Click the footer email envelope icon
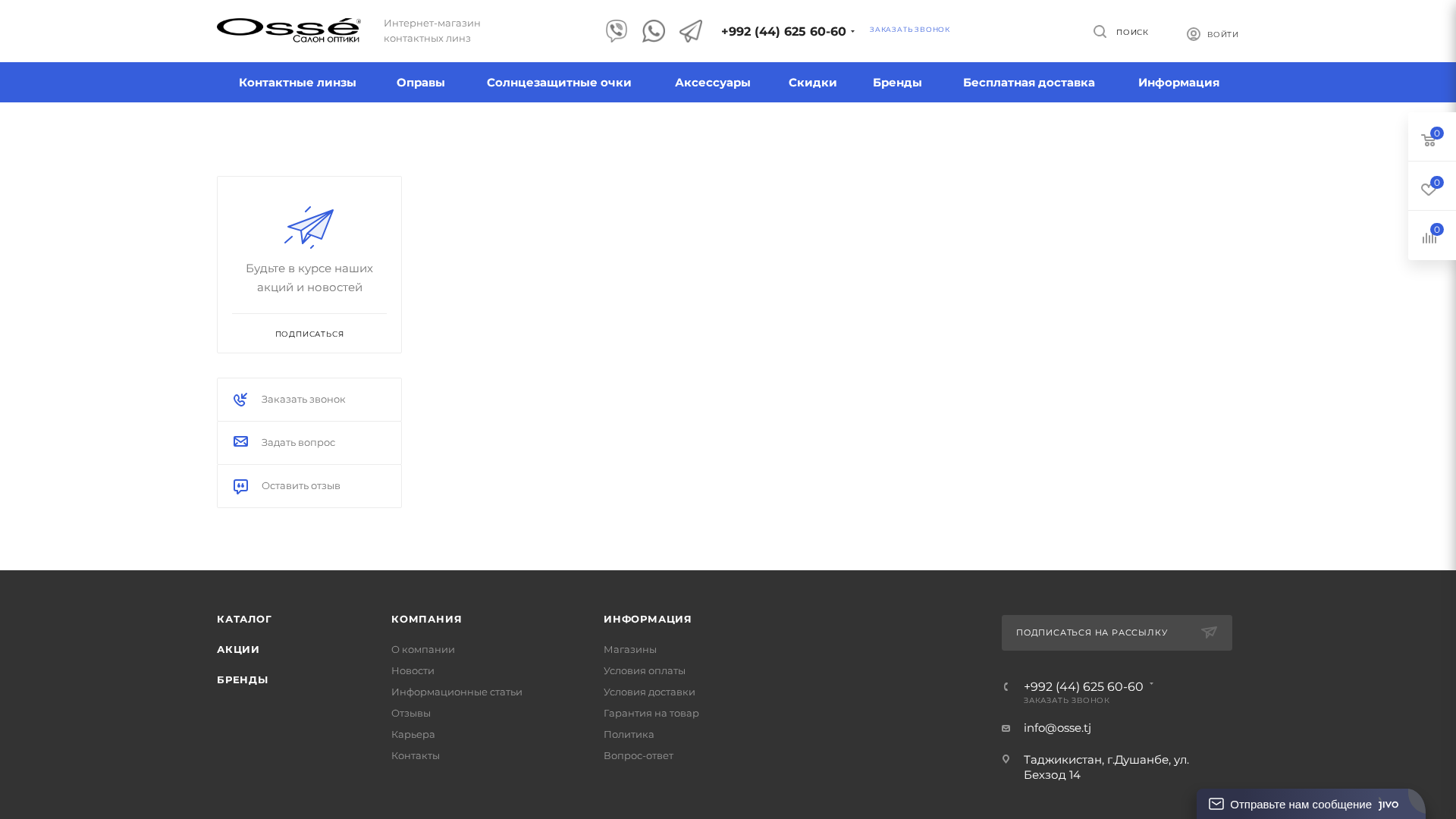This screenshot has width=1456, height=819. pyautogui.click(x=1006, y=729)
